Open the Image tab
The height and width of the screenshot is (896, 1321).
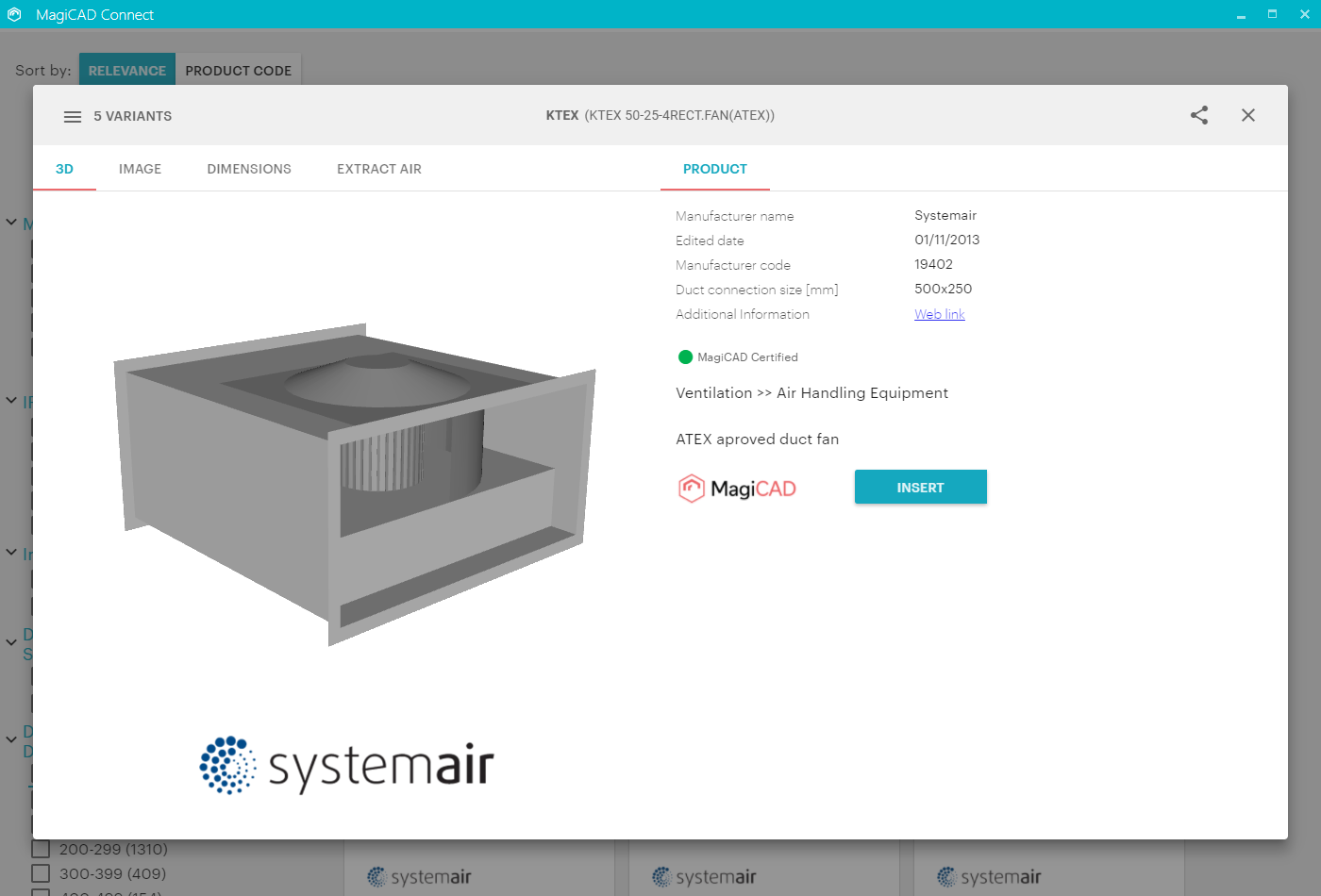[x=140, y=169]
